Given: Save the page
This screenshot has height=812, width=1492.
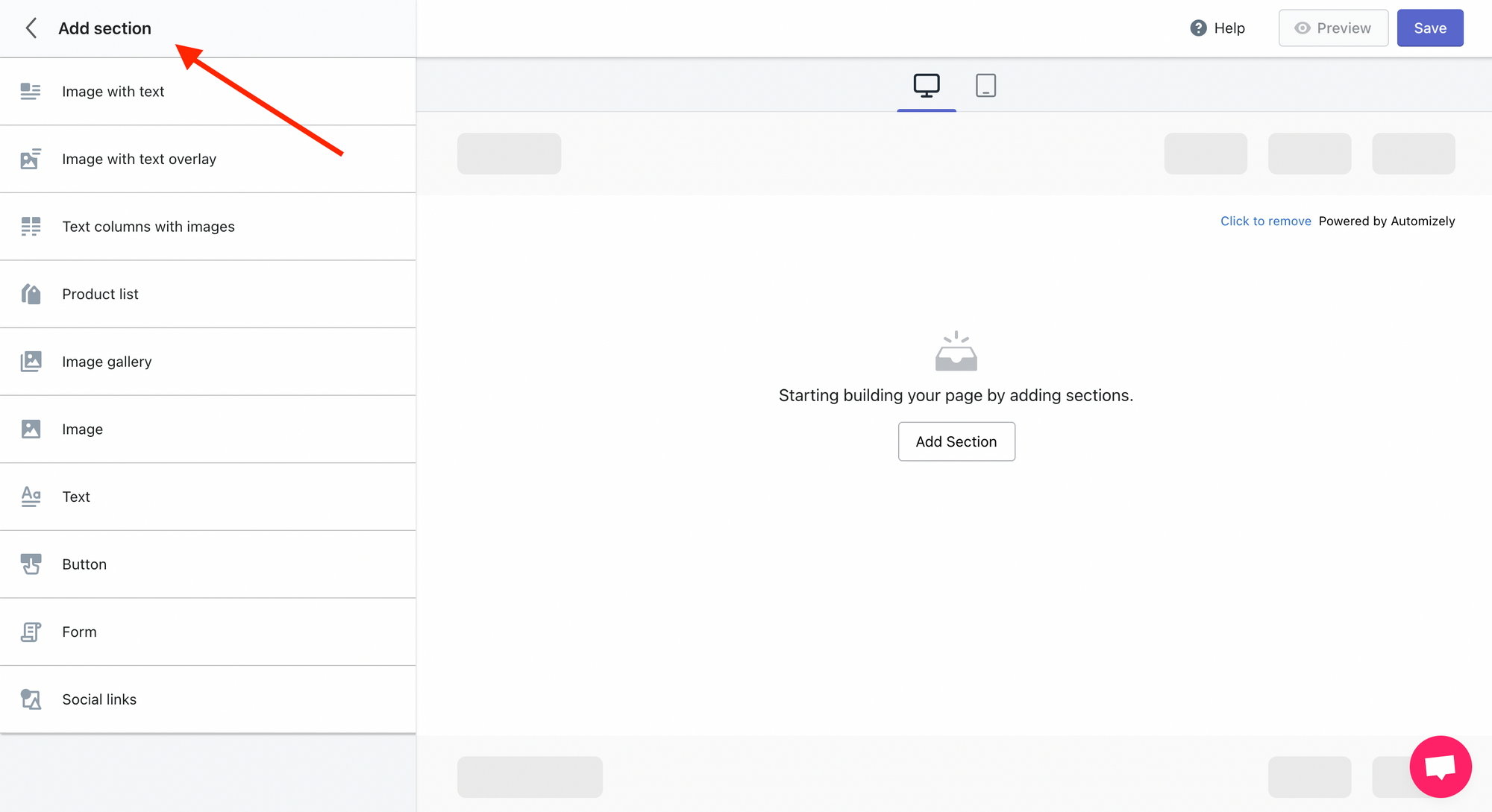Looking at the screenshot, I should 1429,28.
